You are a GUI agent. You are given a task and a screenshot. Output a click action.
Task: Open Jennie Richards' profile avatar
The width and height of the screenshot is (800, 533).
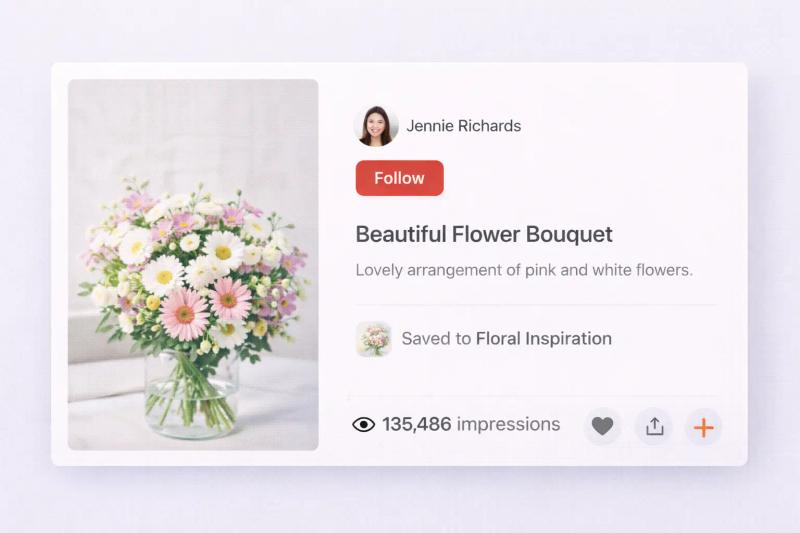pyautogui.click(x=376, y=126)
